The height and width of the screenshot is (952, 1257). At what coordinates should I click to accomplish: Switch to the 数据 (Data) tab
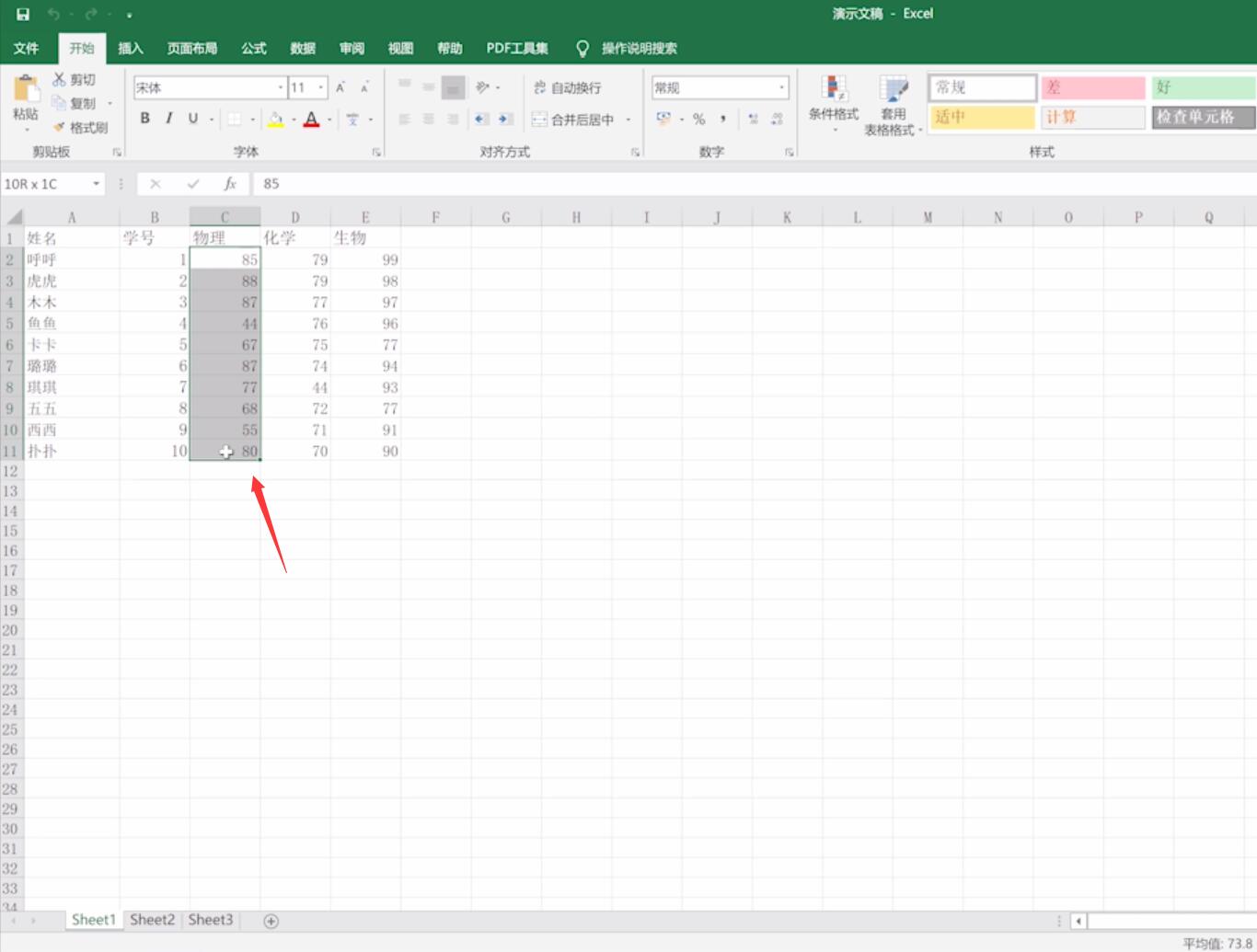point(303,49)
